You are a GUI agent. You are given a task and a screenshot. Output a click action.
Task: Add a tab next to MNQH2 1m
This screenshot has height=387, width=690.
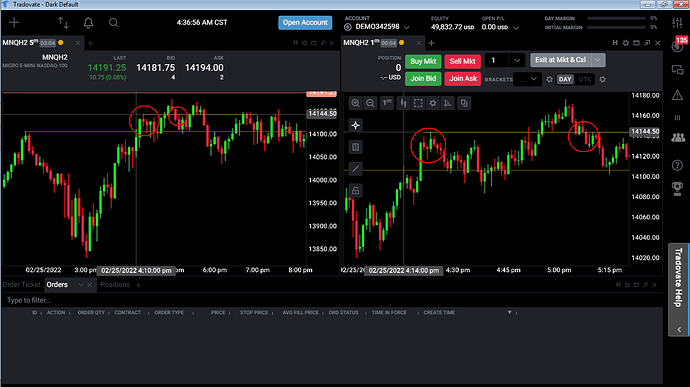[432, 43]
